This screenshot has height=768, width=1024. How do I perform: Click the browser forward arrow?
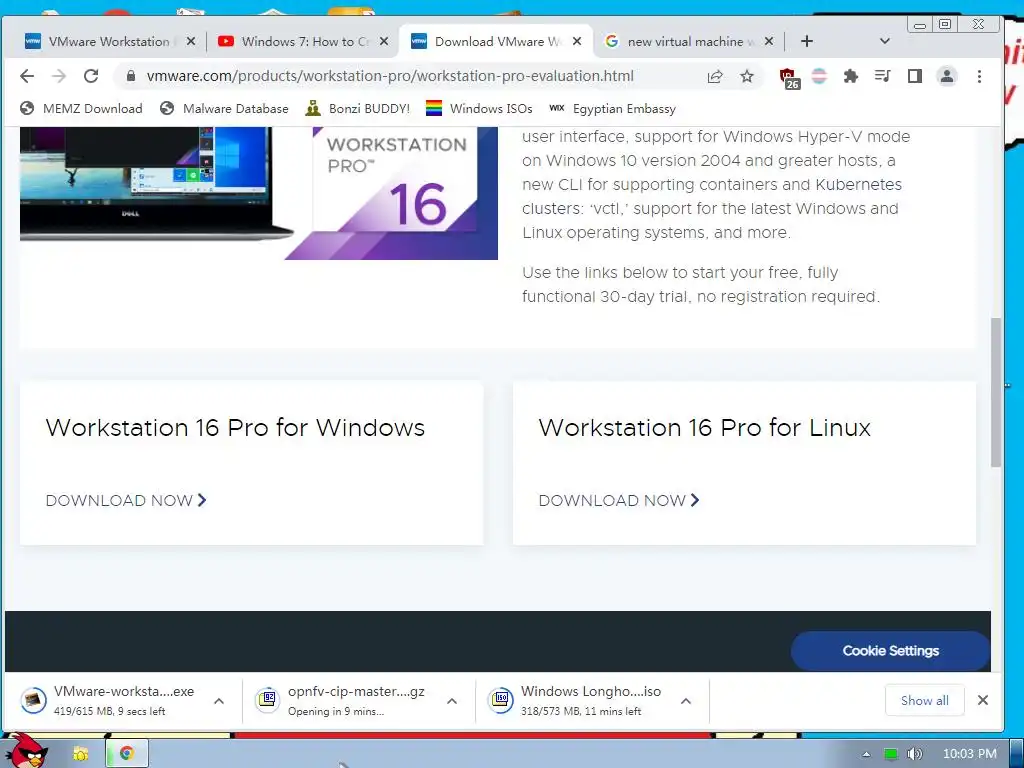coord(59,76)
